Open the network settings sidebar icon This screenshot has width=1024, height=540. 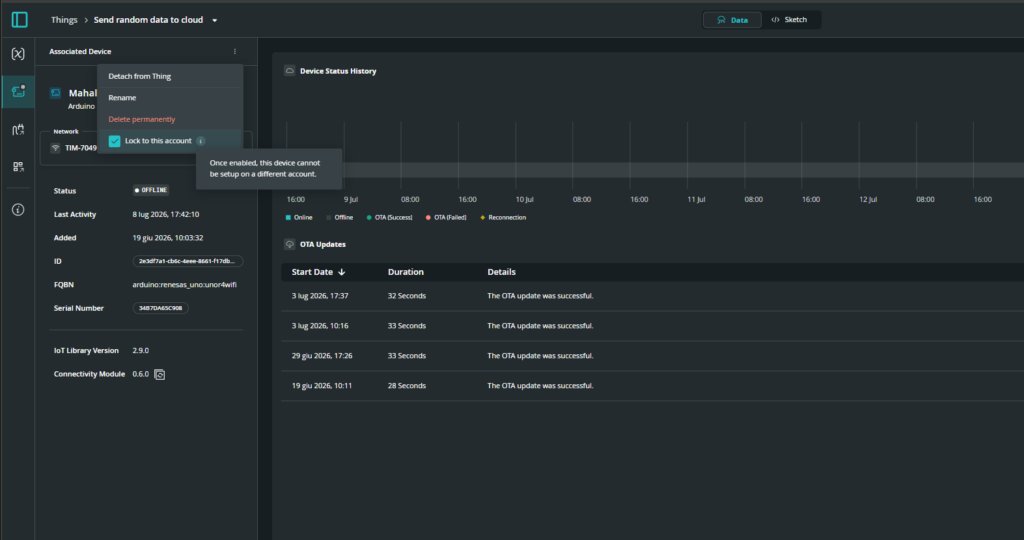point(18,129)
